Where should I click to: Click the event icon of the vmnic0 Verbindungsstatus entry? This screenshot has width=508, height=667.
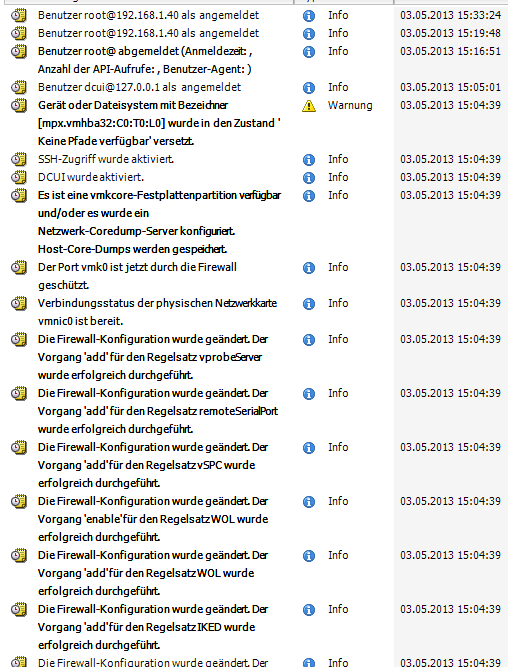[x=18, y=303]
